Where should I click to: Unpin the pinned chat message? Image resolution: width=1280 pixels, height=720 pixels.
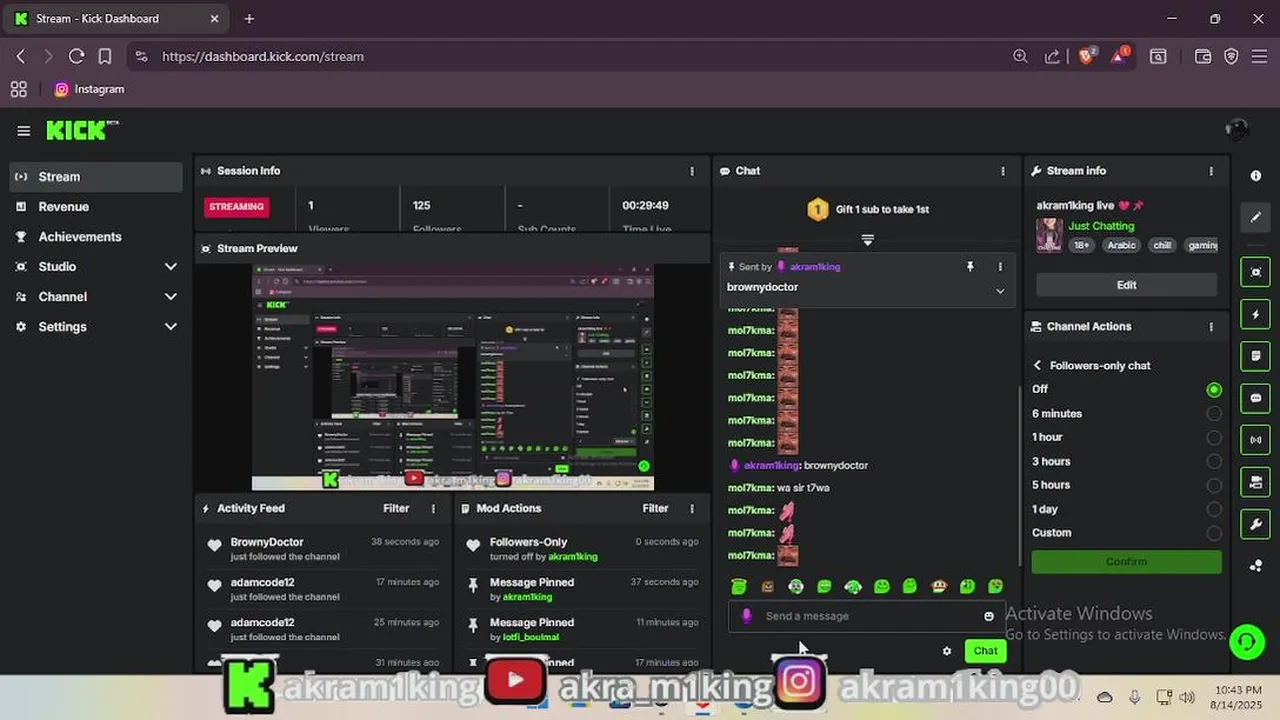[x=969, y=267]
